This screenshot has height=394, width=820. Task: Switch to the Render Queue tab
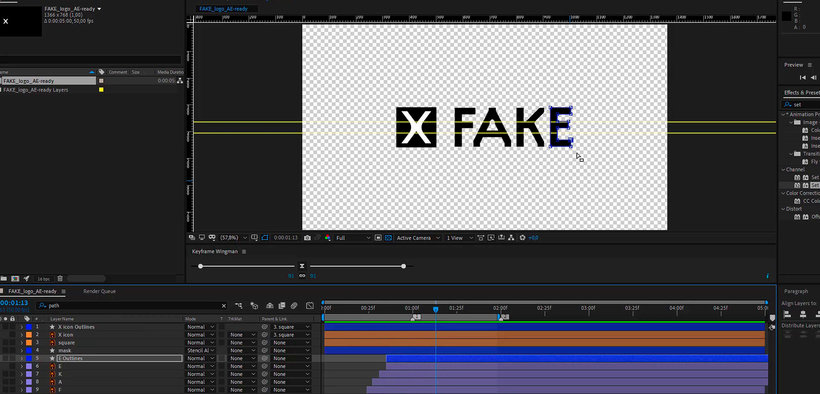coord(99,291)
